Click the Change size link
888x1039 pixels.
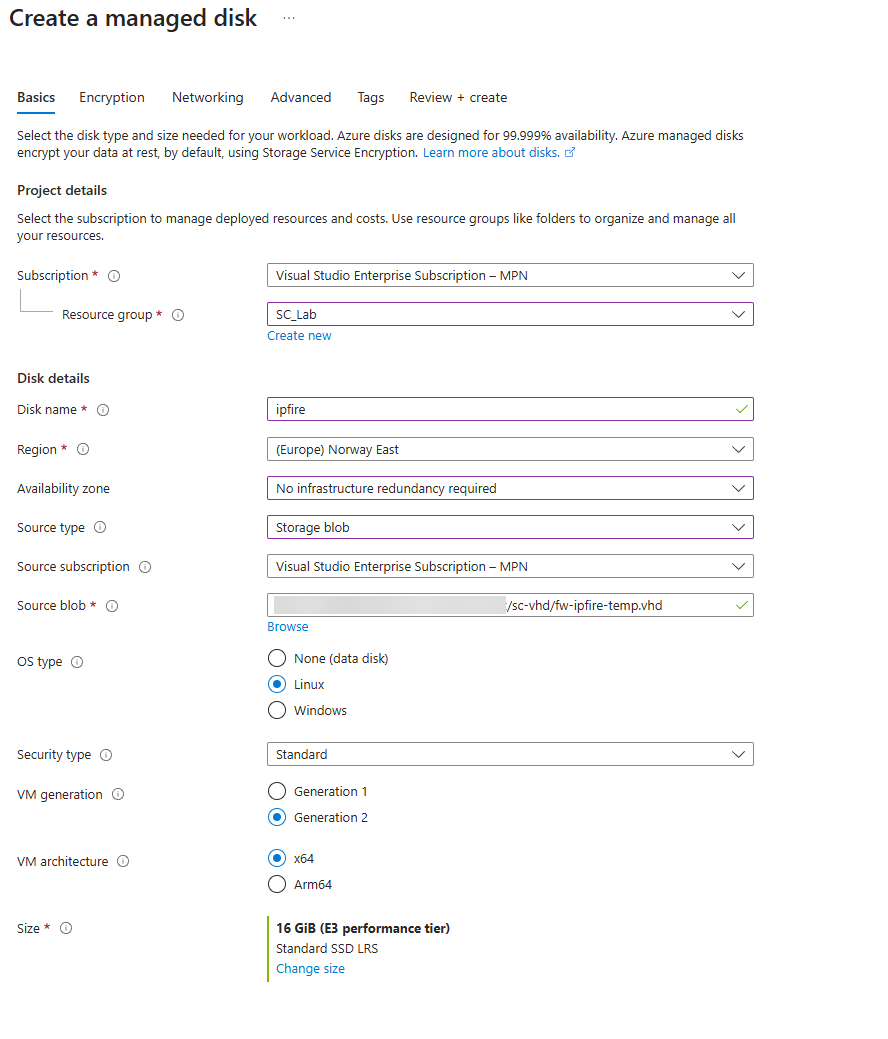coord(310,969)
